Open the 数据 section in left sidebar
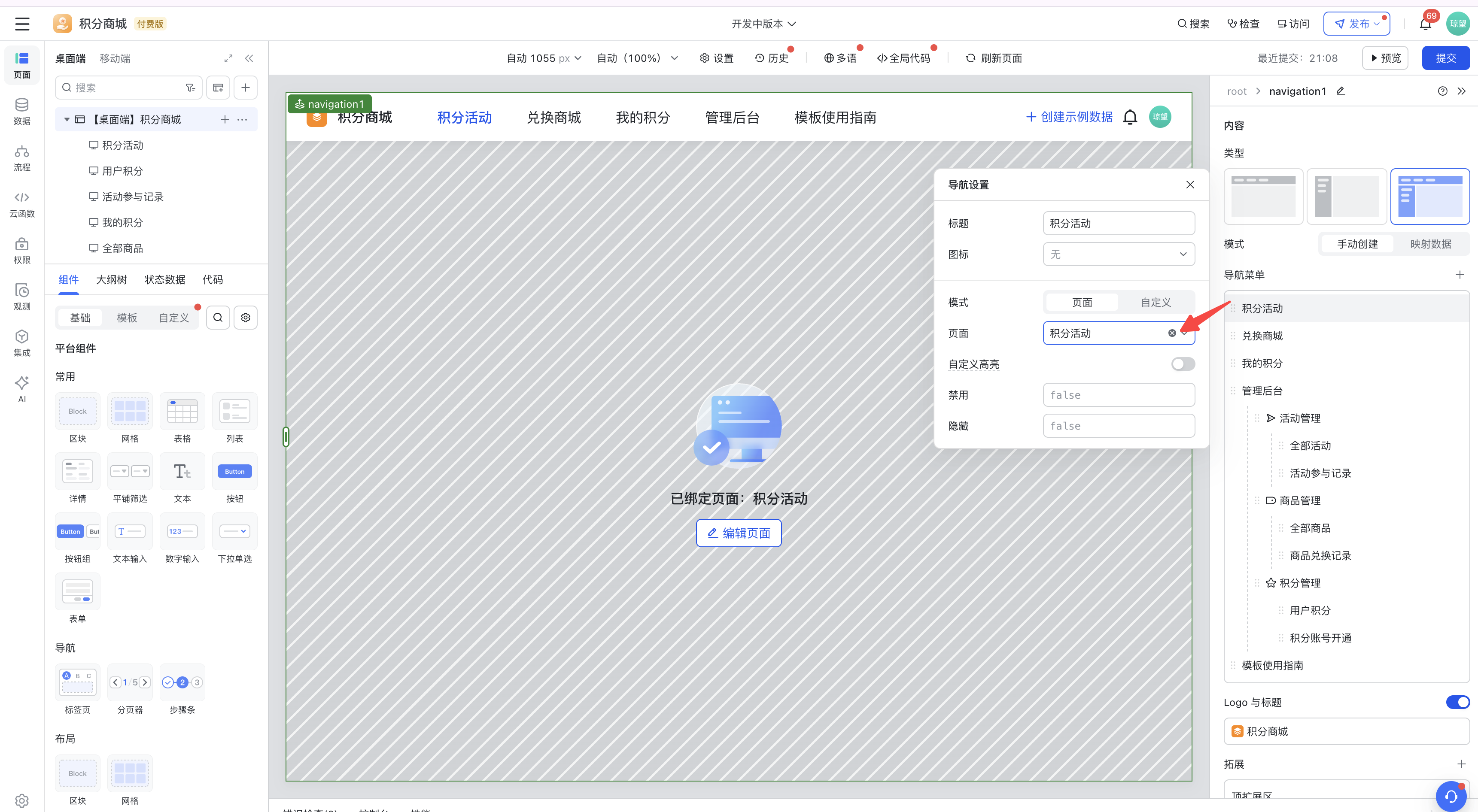Viewport: 1478px width, 812px height. coord(22,111)
